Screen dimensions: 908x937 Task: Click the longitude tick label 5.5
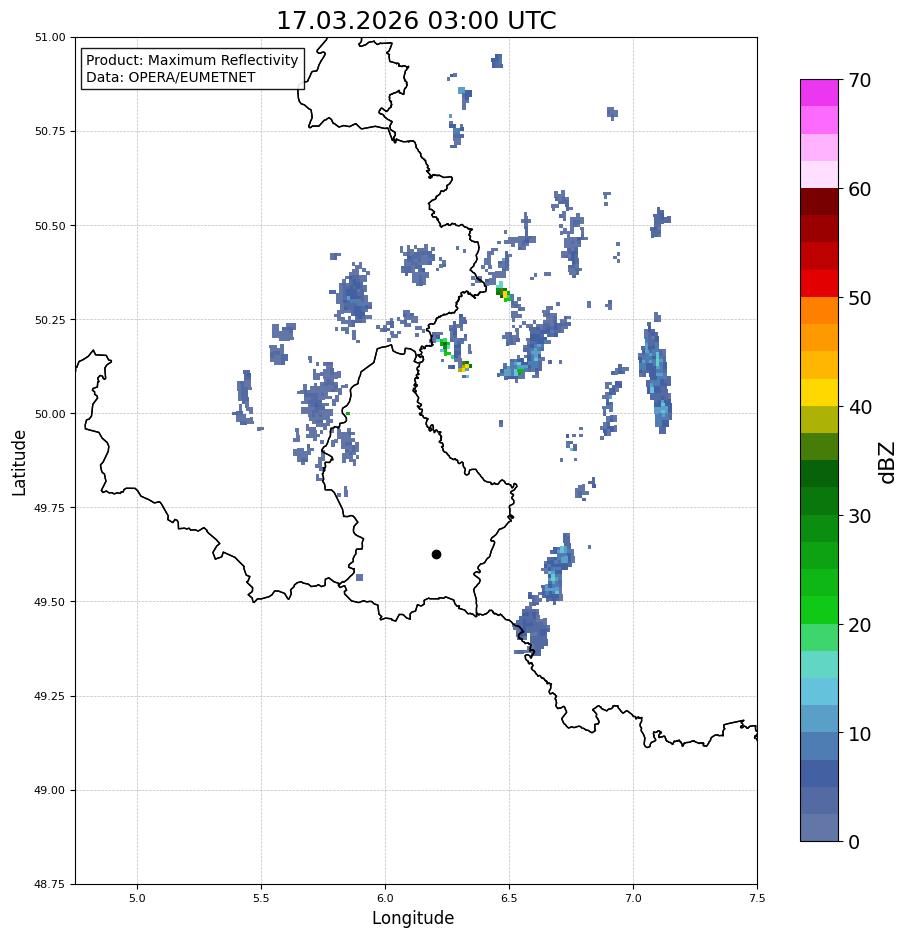click(261, 898)
